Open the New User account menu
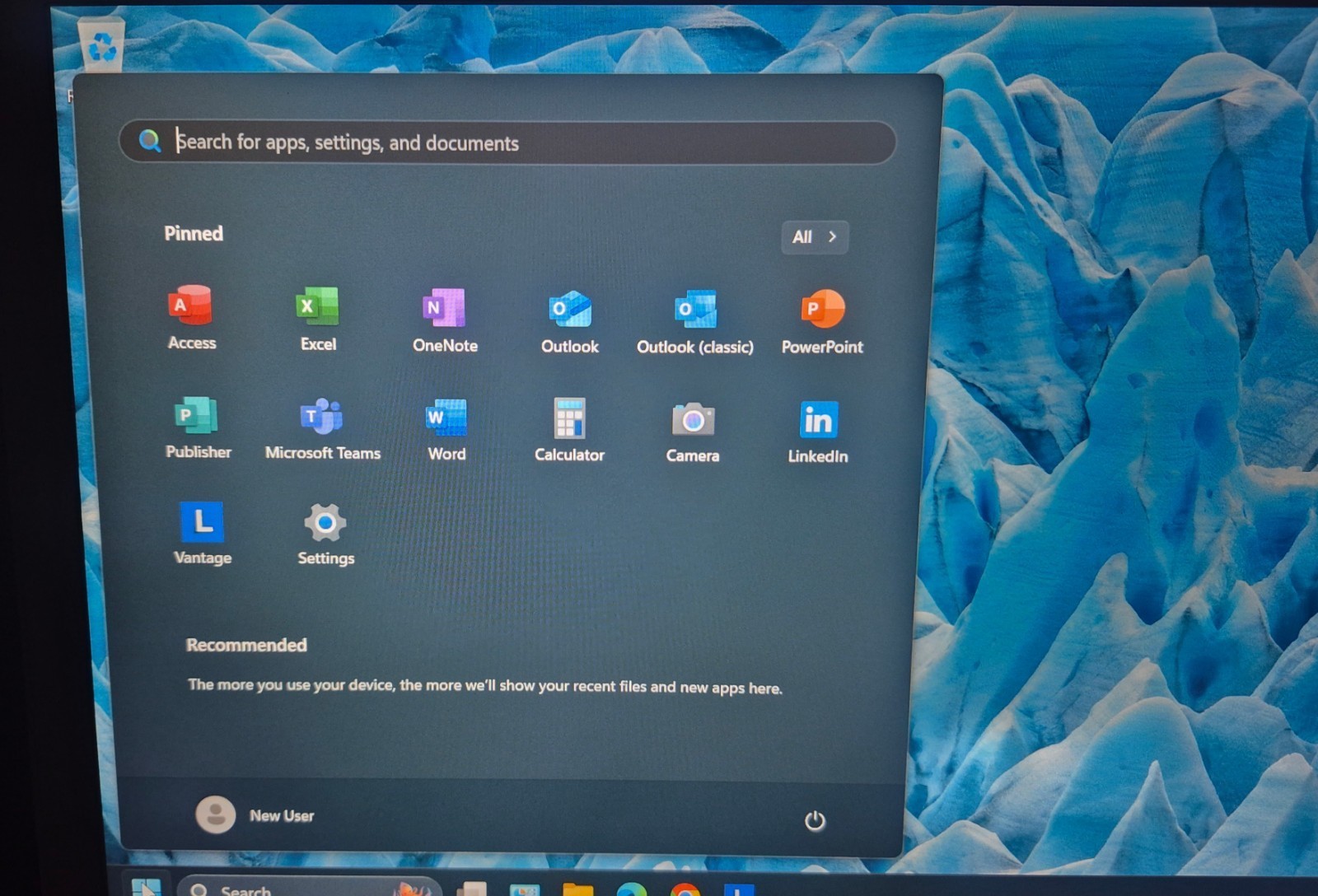 pos(255,815)
